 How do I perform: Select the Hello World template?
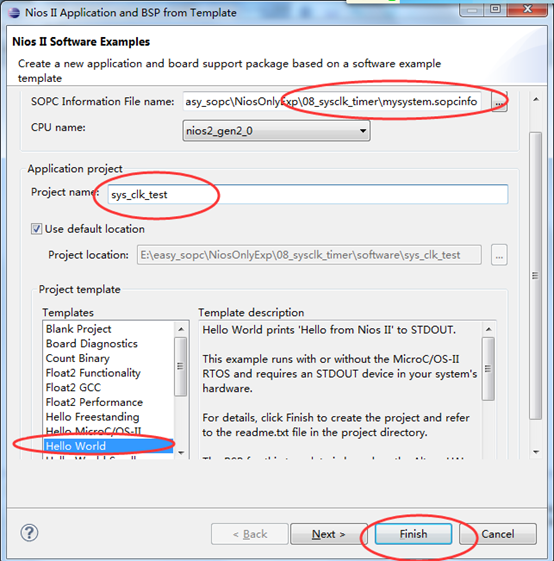[x=108, y=446]
